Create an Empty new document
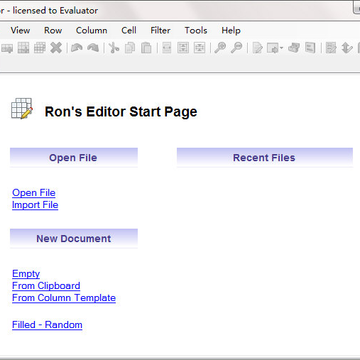This screenshot has height=360, width=360. click(x=26, y=274)
